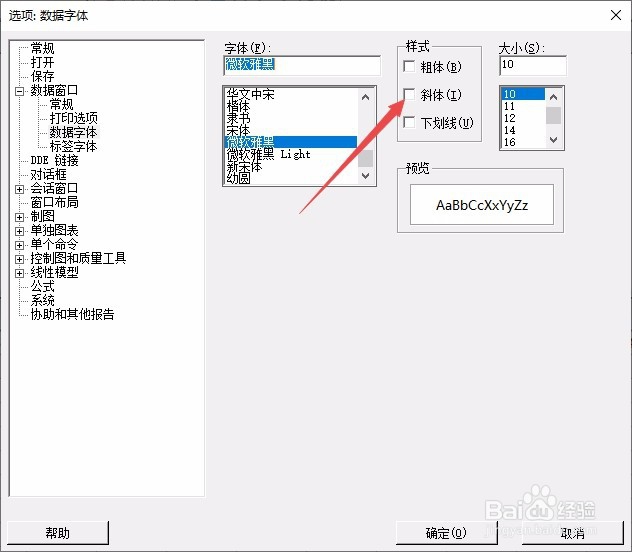
Task: Choose 幼圆 in font list
Action: click(290, 178)
